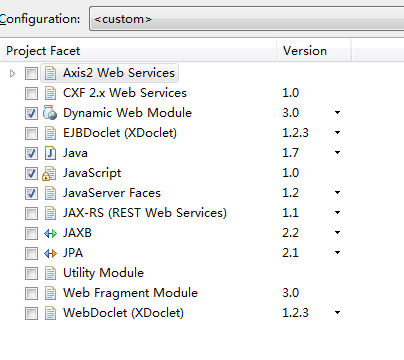Open the JPA version dropdown arrow
404x360 pixels.
(x=337, y=253)
